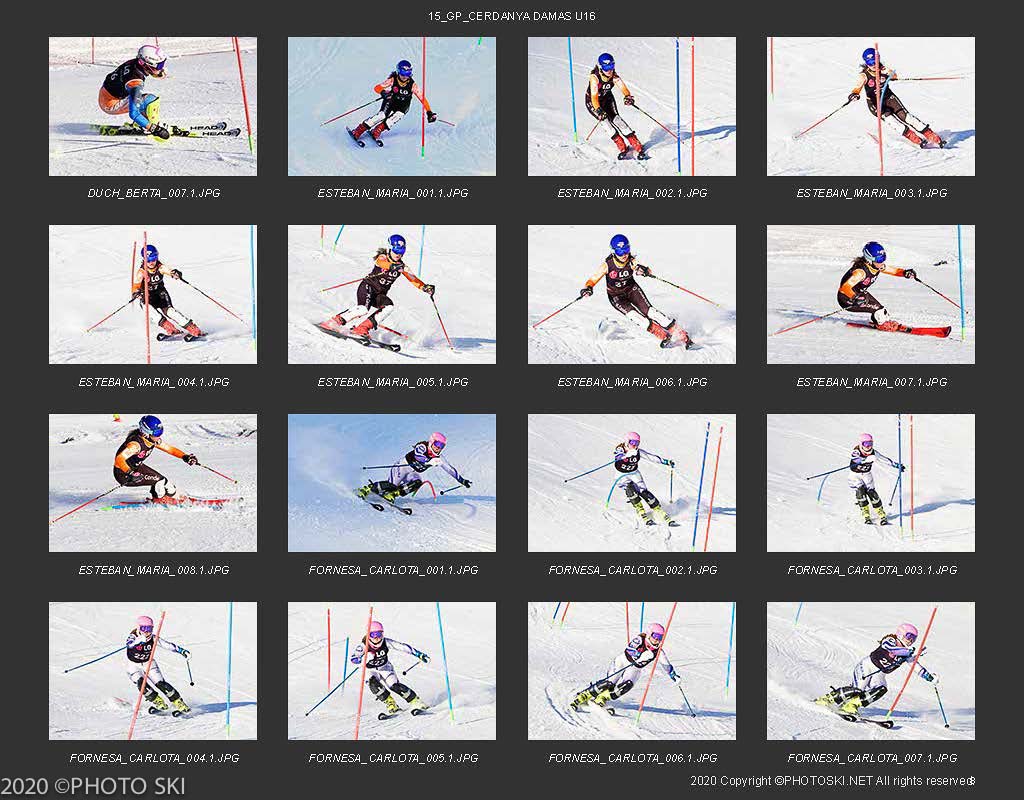Click the ESTEBAN_MARIA_007.1.JPG thumbnail
1024x800 pixels.
coord(871,295)
